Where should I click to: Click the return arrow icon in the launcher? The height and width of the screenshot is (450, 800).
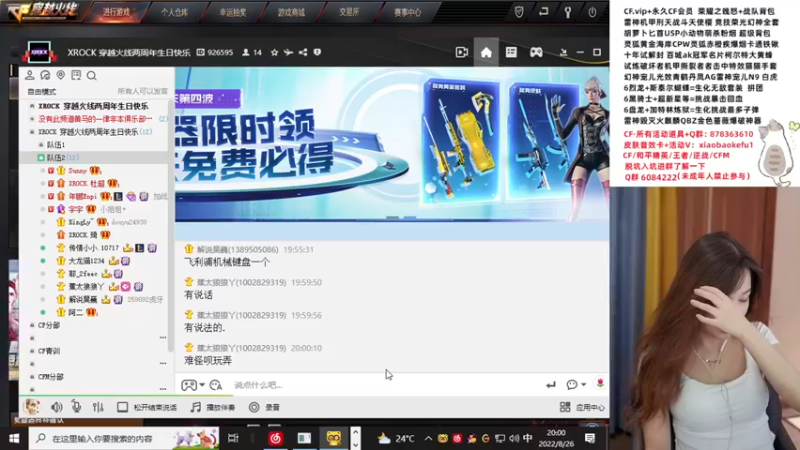click(543, 11)
